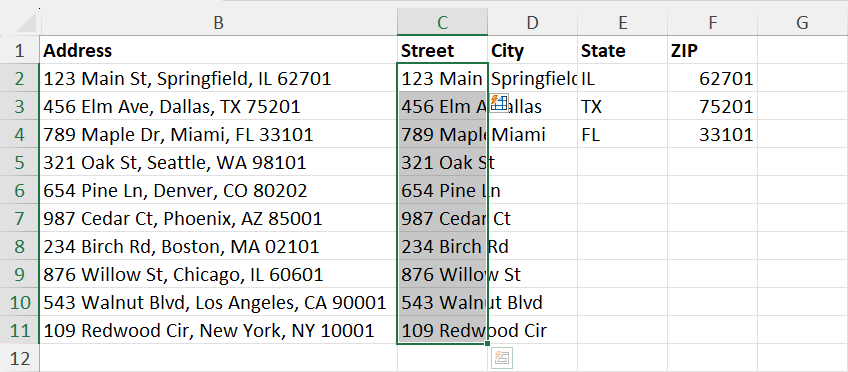The height and width of the screenshot is (372, 848).
Task: Click the Select All corner triangle
Action: pos(26,23)
